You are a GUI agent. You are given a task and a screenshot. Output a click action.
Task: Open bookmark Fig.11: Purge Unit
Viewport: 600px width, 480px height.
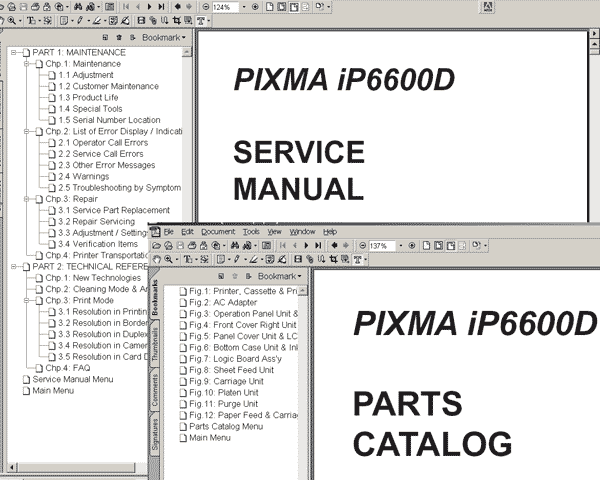tap(223, 404)
